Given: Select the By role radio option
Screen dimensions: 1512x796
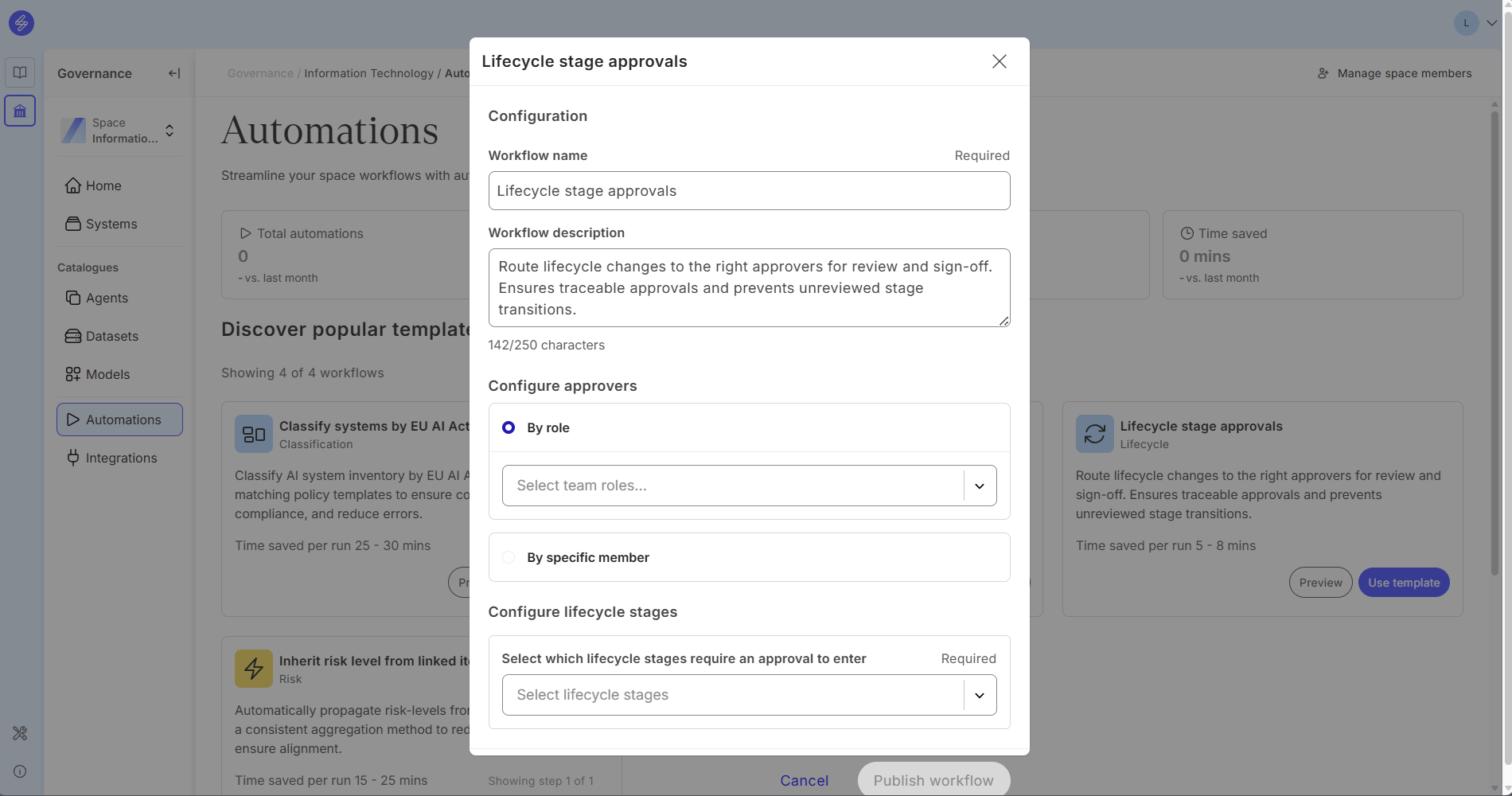Looking at the screenshot, I should (509, 427).
